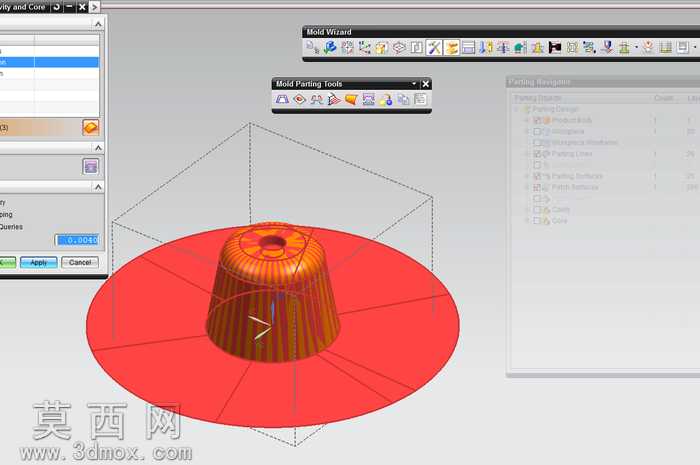Expand the Product Body tree node
The image size is (700, 465).
[x=527, y=120]
